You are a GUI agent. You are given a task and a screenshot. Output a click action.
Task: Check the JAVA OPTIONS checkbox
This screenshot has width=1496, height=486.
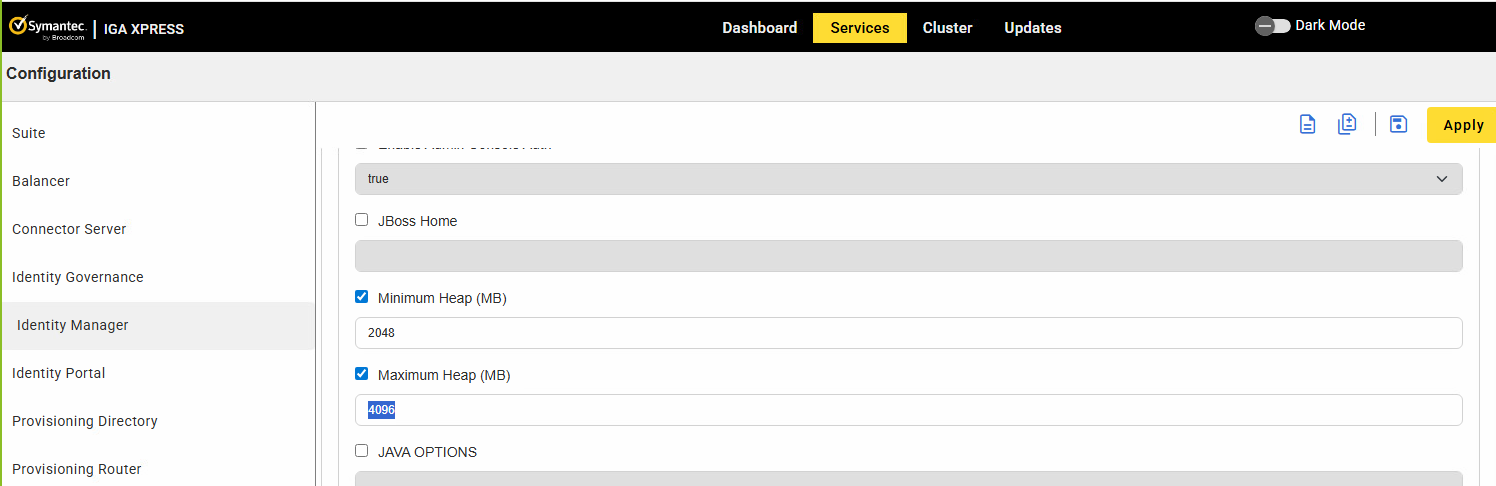[362, 451]
